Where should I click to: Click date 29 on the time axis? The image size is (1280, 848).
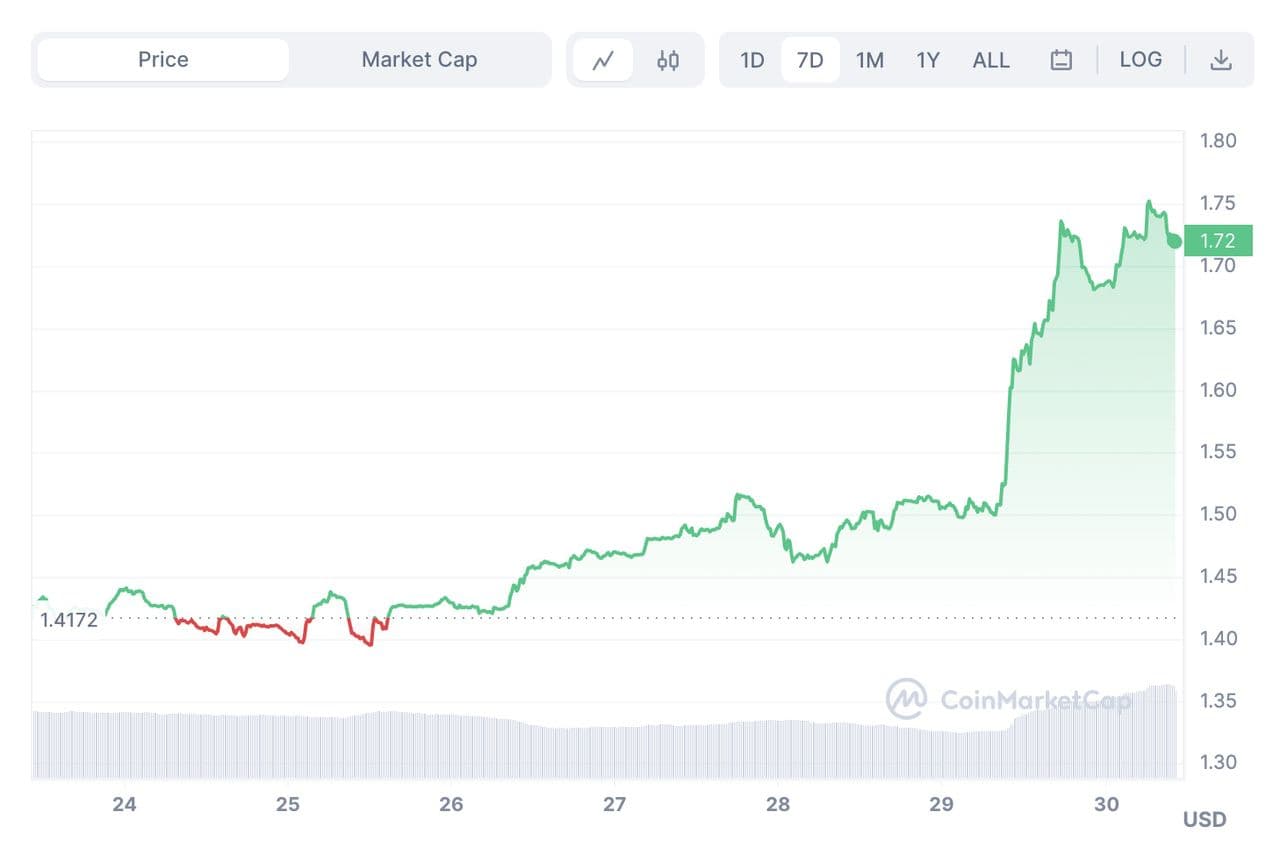point(941,804)
